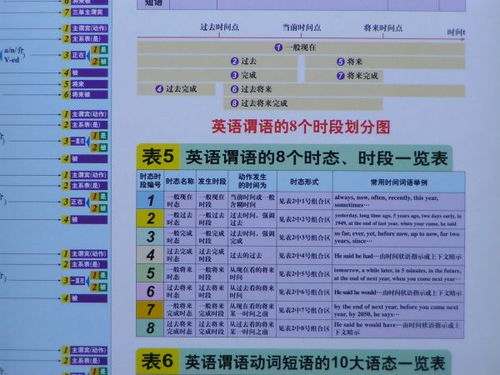The image size is (500, 375).
Task: Click the heading 英语谓语的8个时态、时段一览表
Action: (x=316, y=158)
